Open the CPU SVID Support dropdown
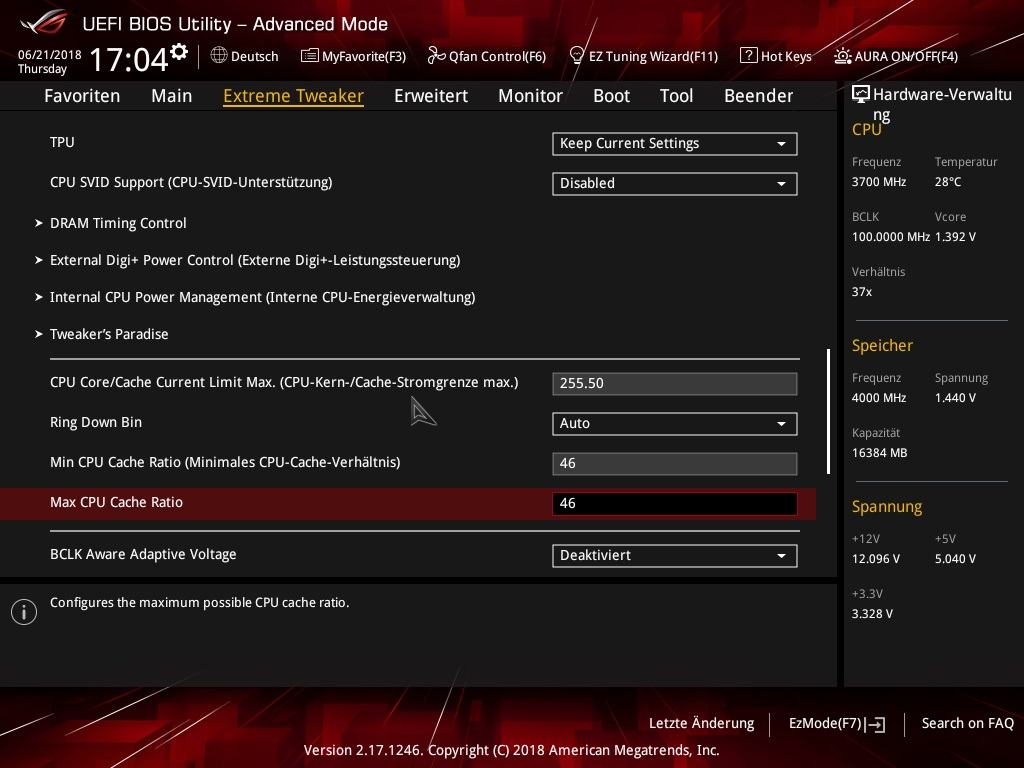The image size is (1024, 768). (x=675, y=184)
